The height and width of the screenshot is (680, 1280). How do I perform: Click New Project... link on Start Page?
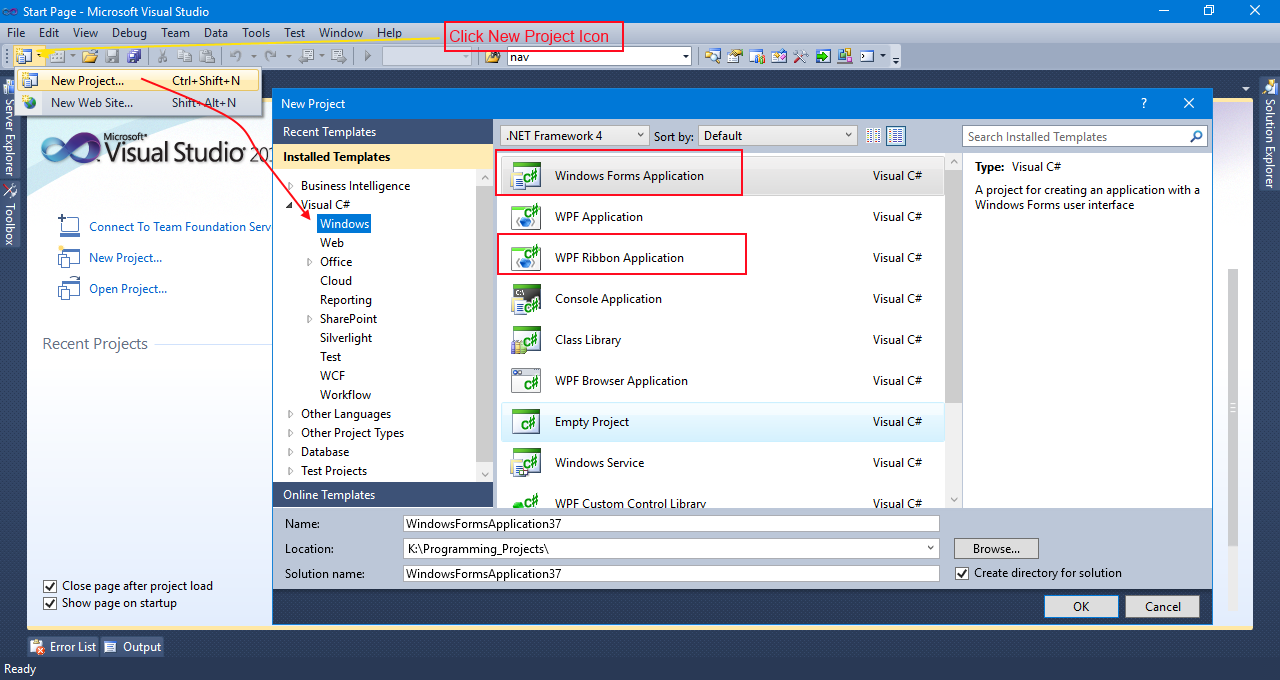(x=125, y=258)
